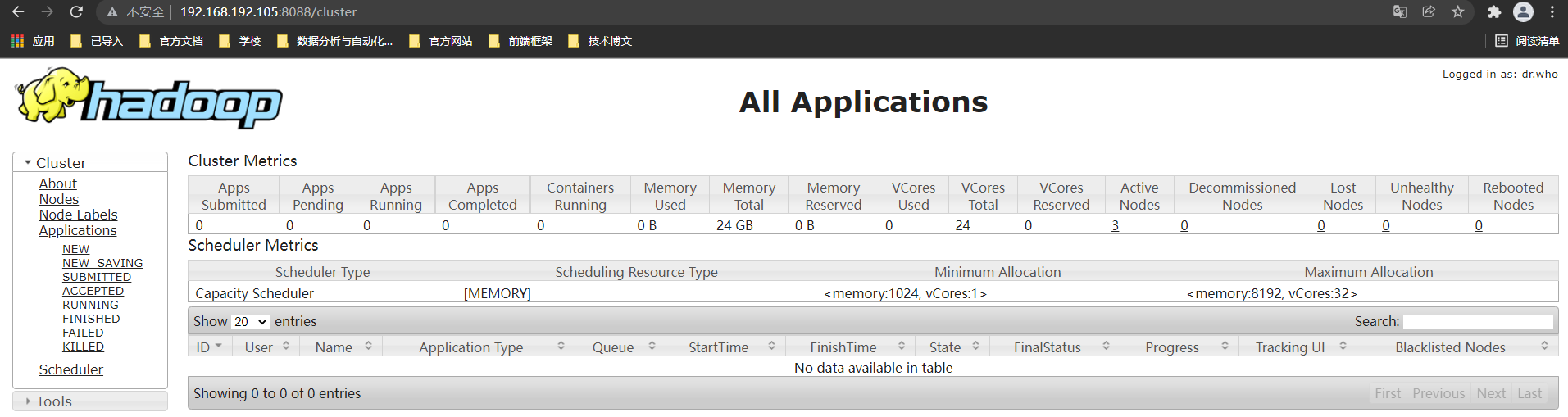Screen dimensions: 1568x417
Task: Filter applications by RUNNING state
Action: click(x=90, y=305)
